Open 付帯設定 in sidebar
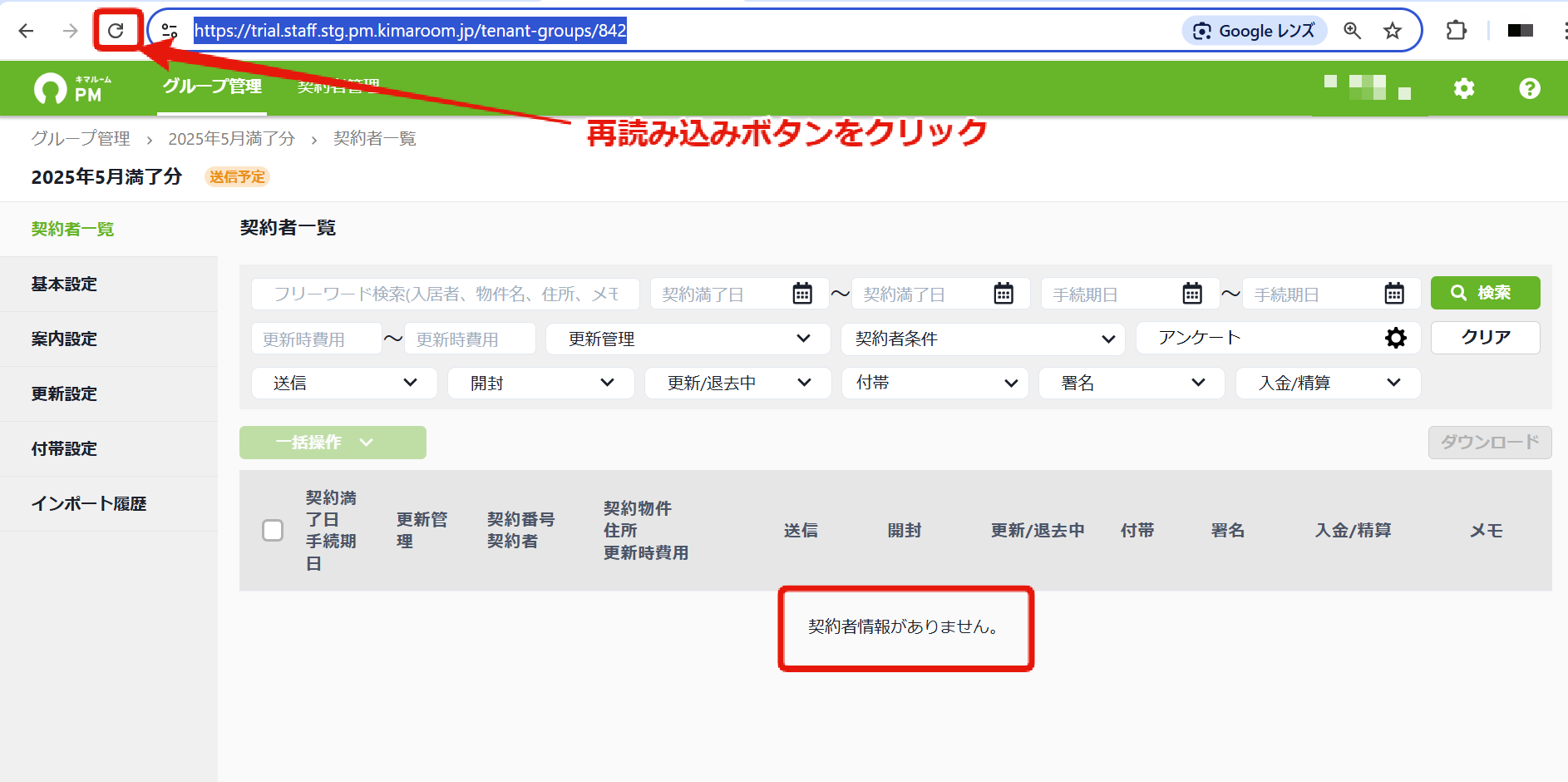Screen dimensions: 1568x782 109,448
